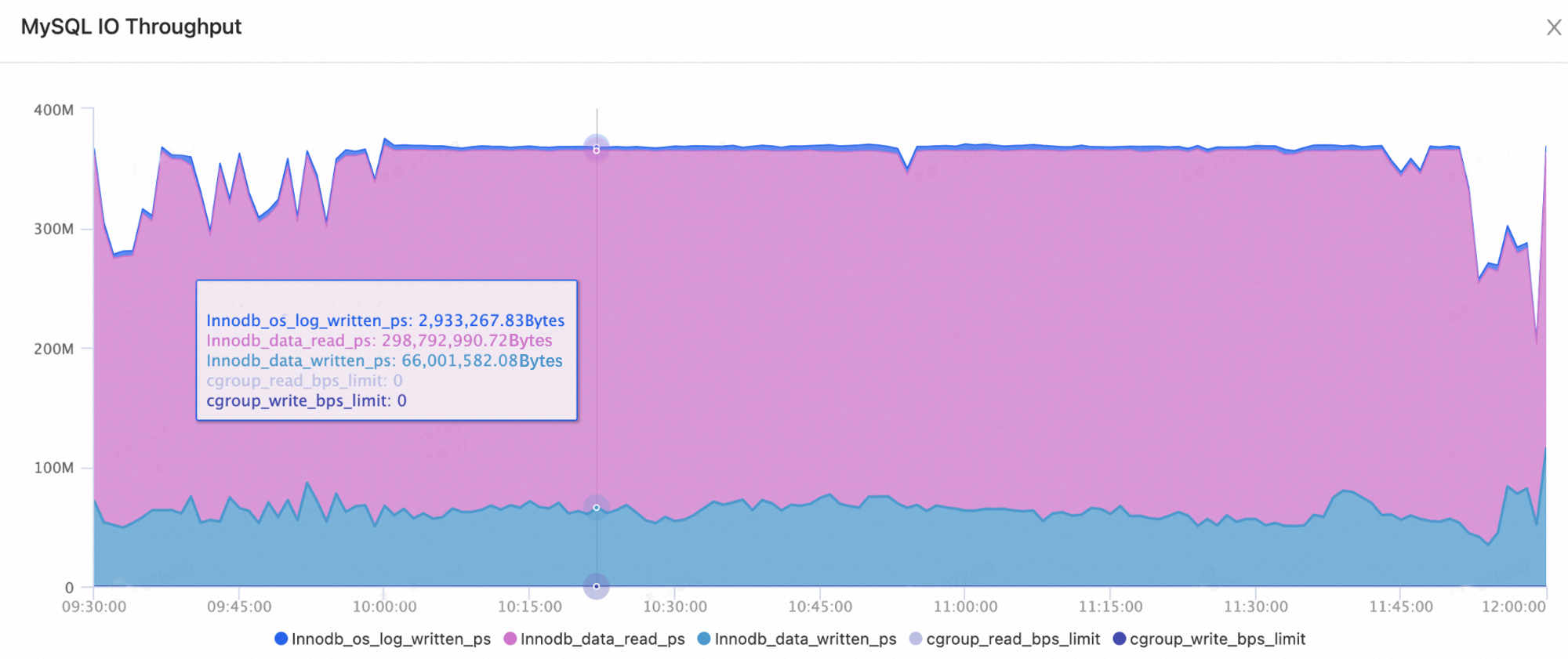Hide the Innodb_data_read_ps series label
The width and height of the screenshot is (1568, 659).
tap(603, 639)
